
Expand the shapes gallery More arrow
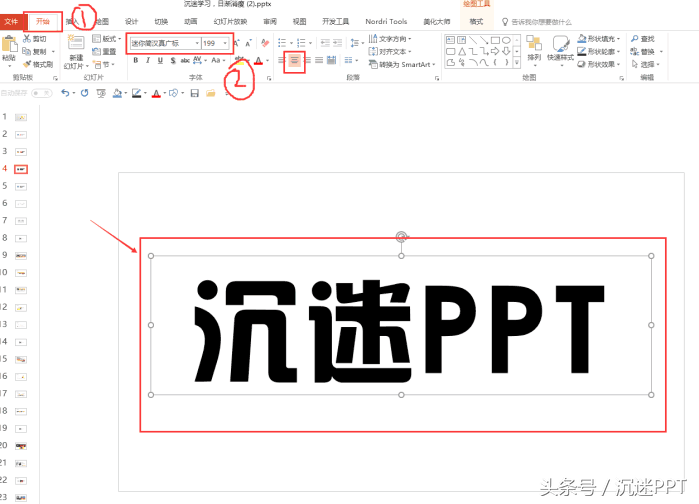(x=517, y=63)
